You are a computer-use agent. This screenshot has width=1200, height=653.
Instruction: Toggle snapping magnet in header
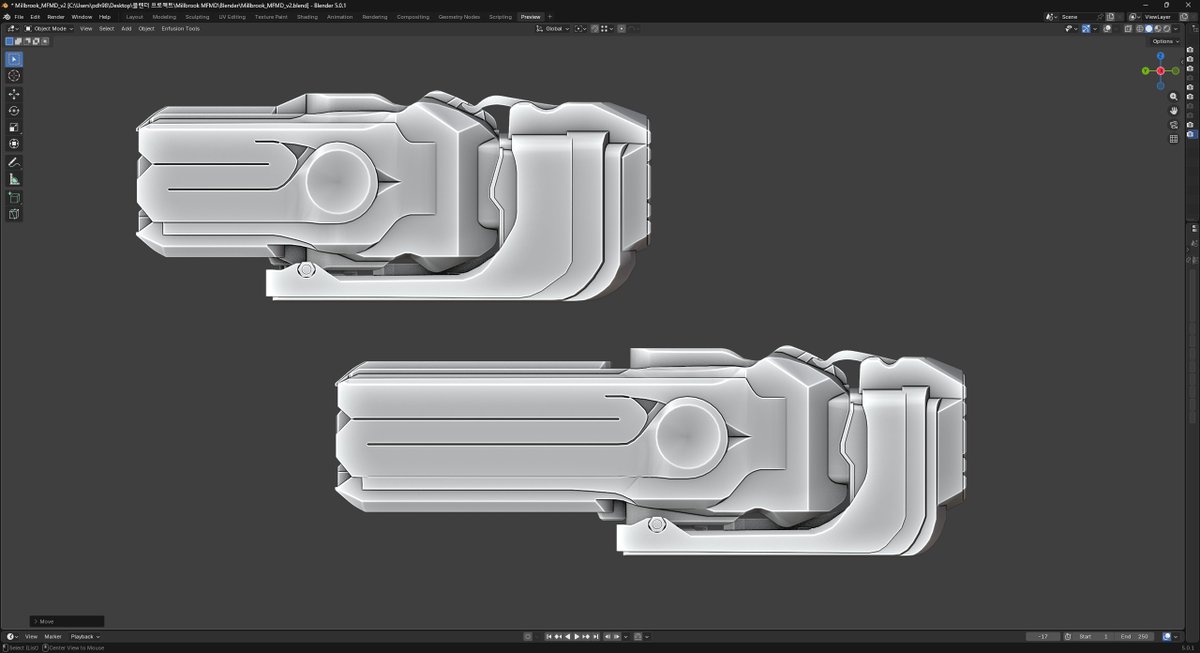pos(594,29)
